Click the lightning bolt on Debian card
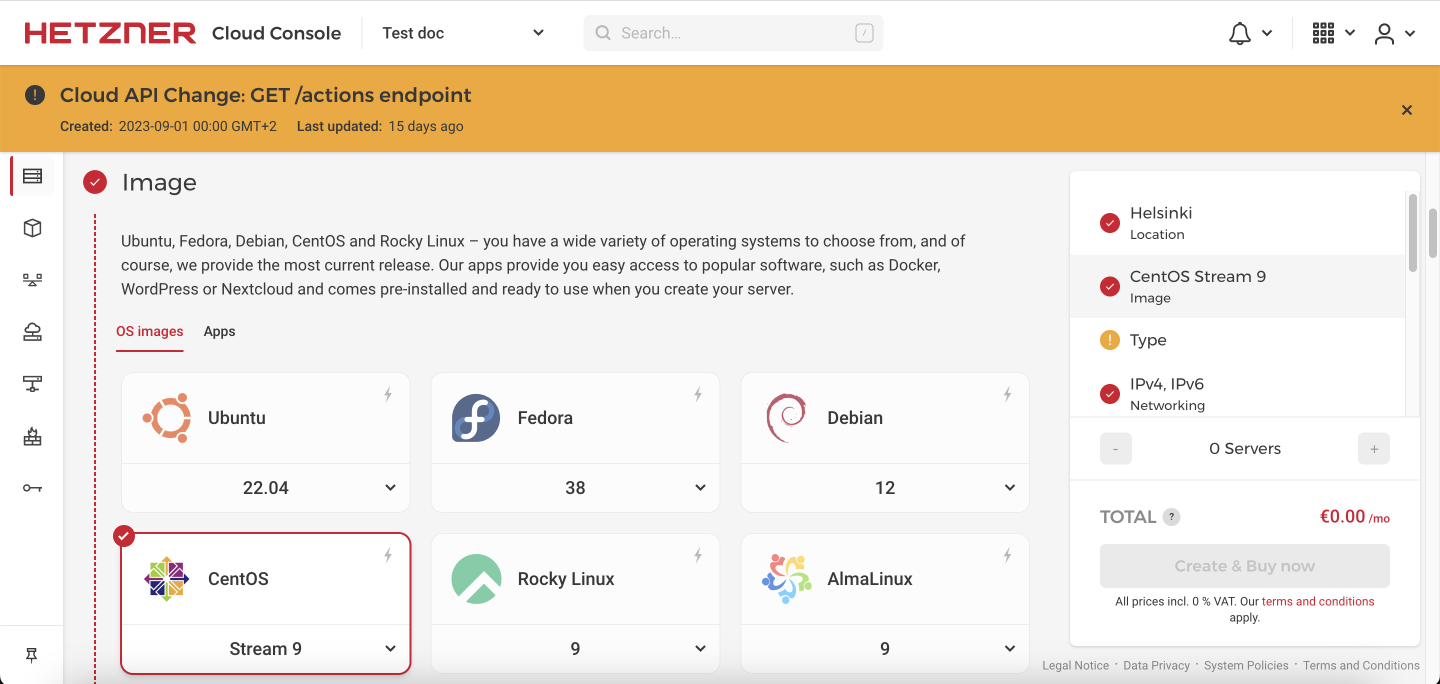This screenshot has width=1440, height=684. coord(1008,395)
